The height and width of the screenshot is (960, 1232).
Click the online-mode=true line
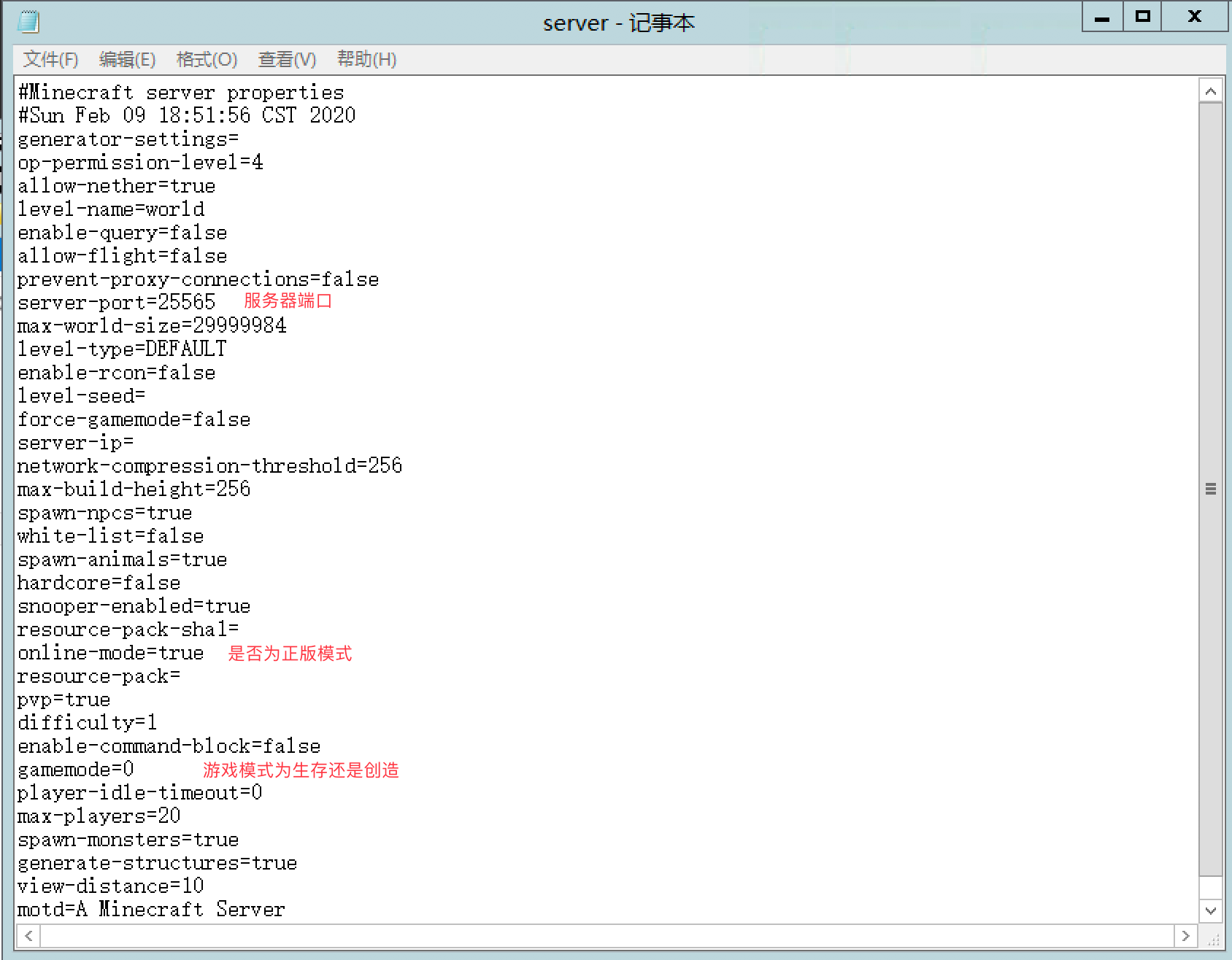click(111, 653)
